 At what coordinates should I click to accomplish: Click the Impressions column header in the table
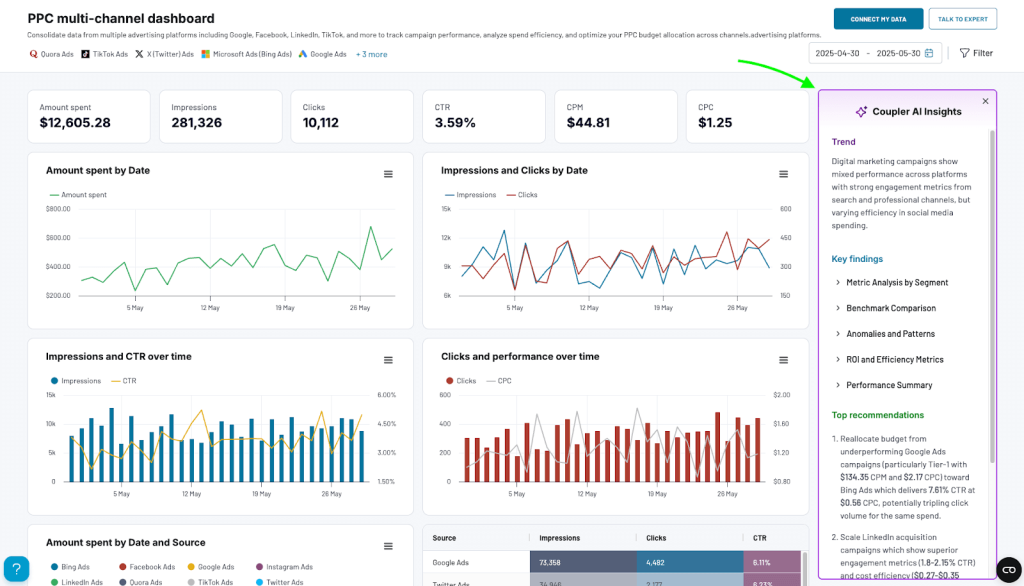[559, 538]
